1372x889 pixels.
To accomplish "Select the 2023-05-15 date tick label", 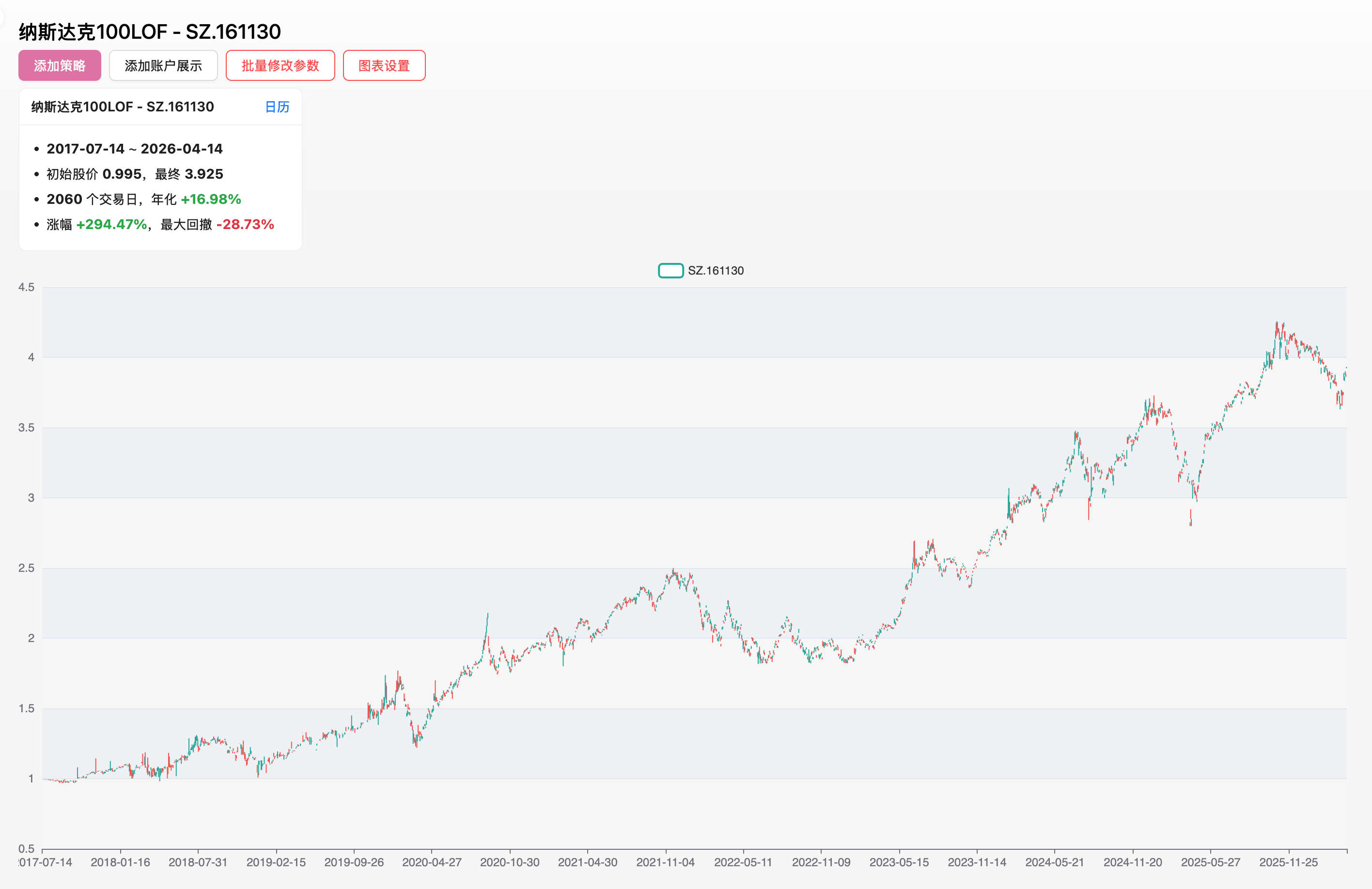I will pyautogui.click(x=899, y=862).
